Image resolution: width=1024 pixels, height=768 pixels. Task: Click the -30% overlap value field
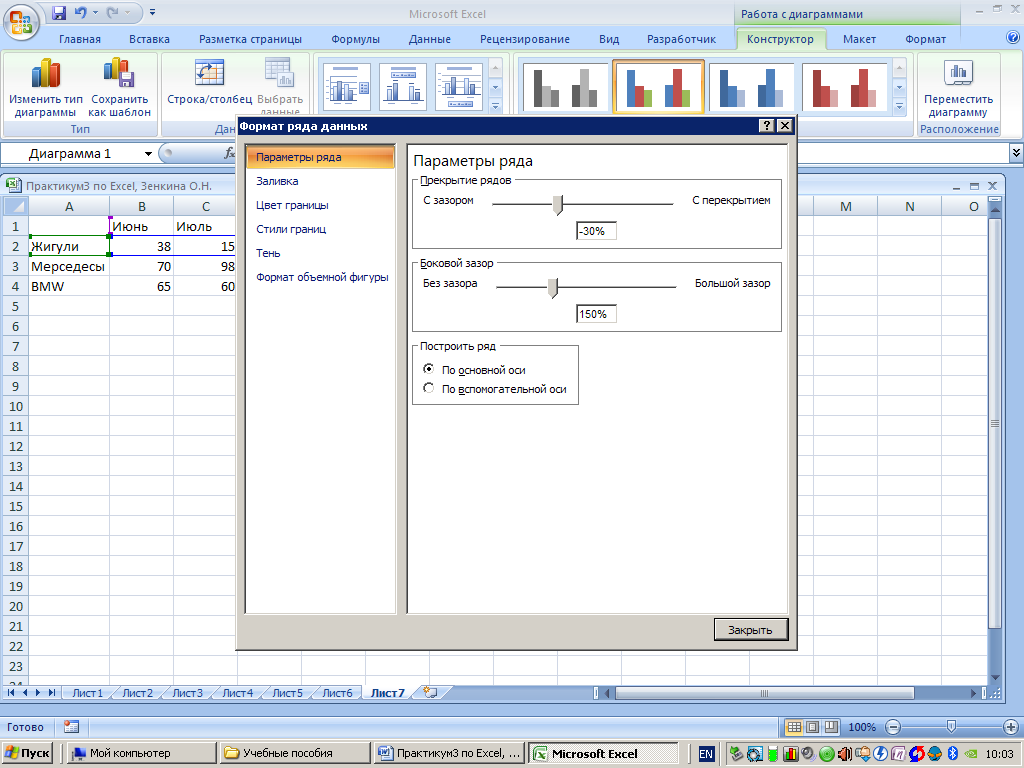click(596, 231)
